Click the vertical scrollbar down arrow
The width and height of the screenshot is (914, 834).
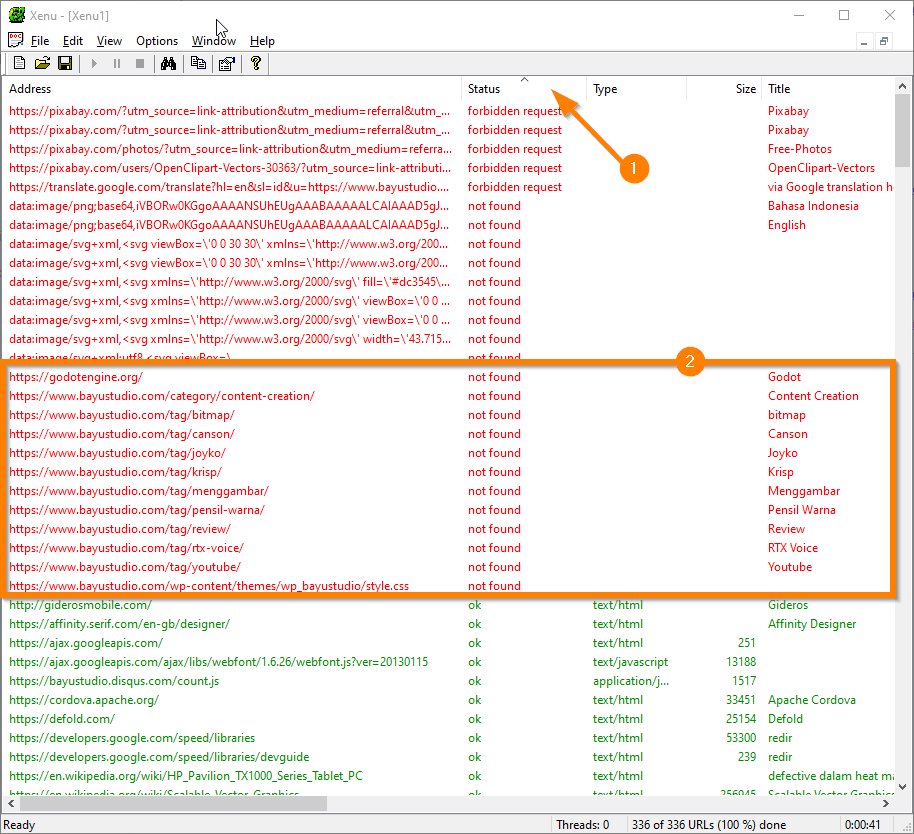click(x=902, y=787)
